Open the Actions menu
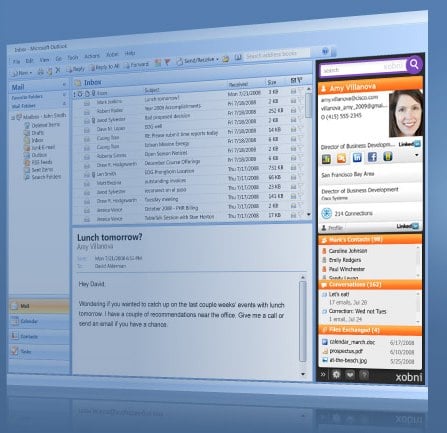447x433 pixels. [x=92, y=56]
